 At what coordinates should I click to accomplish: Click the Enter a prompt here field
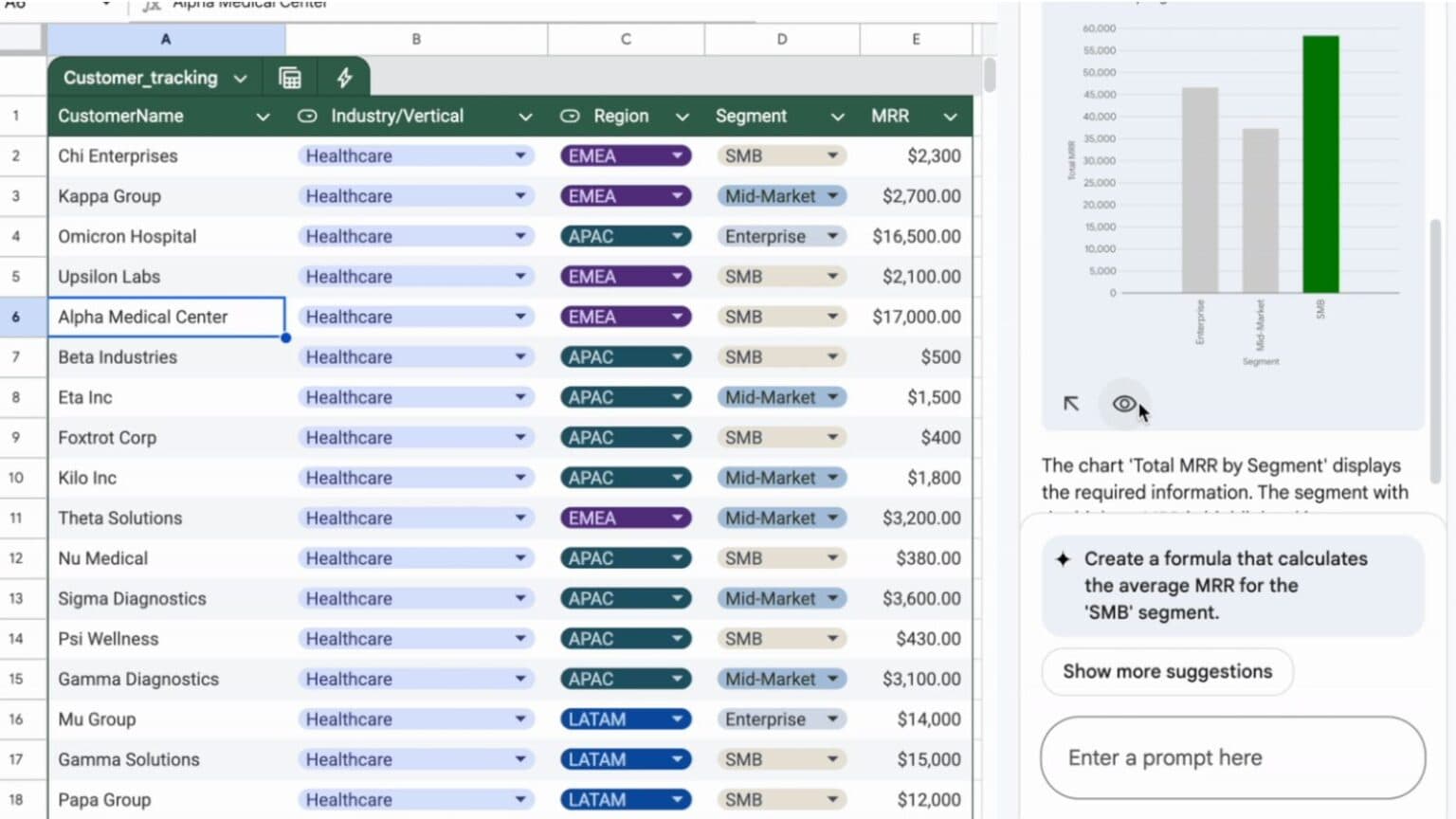point(1230,757)
